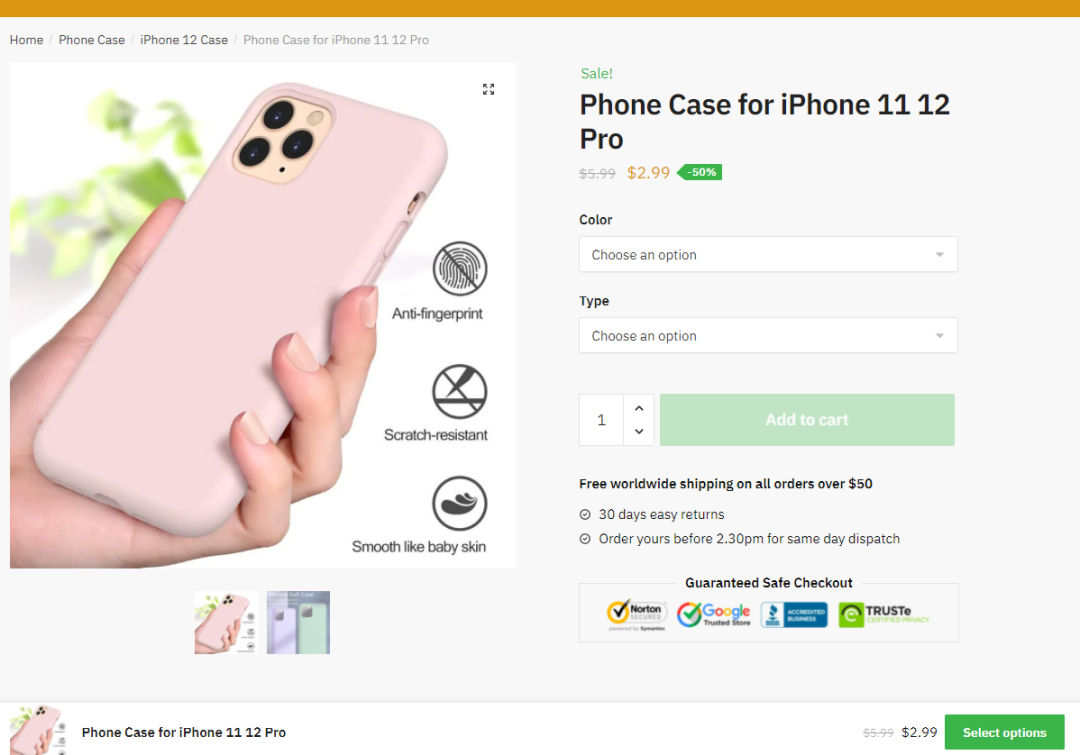Select the purple and green cases thumbnail
This screenshot has width=1080, height=755.
[298, 622]
